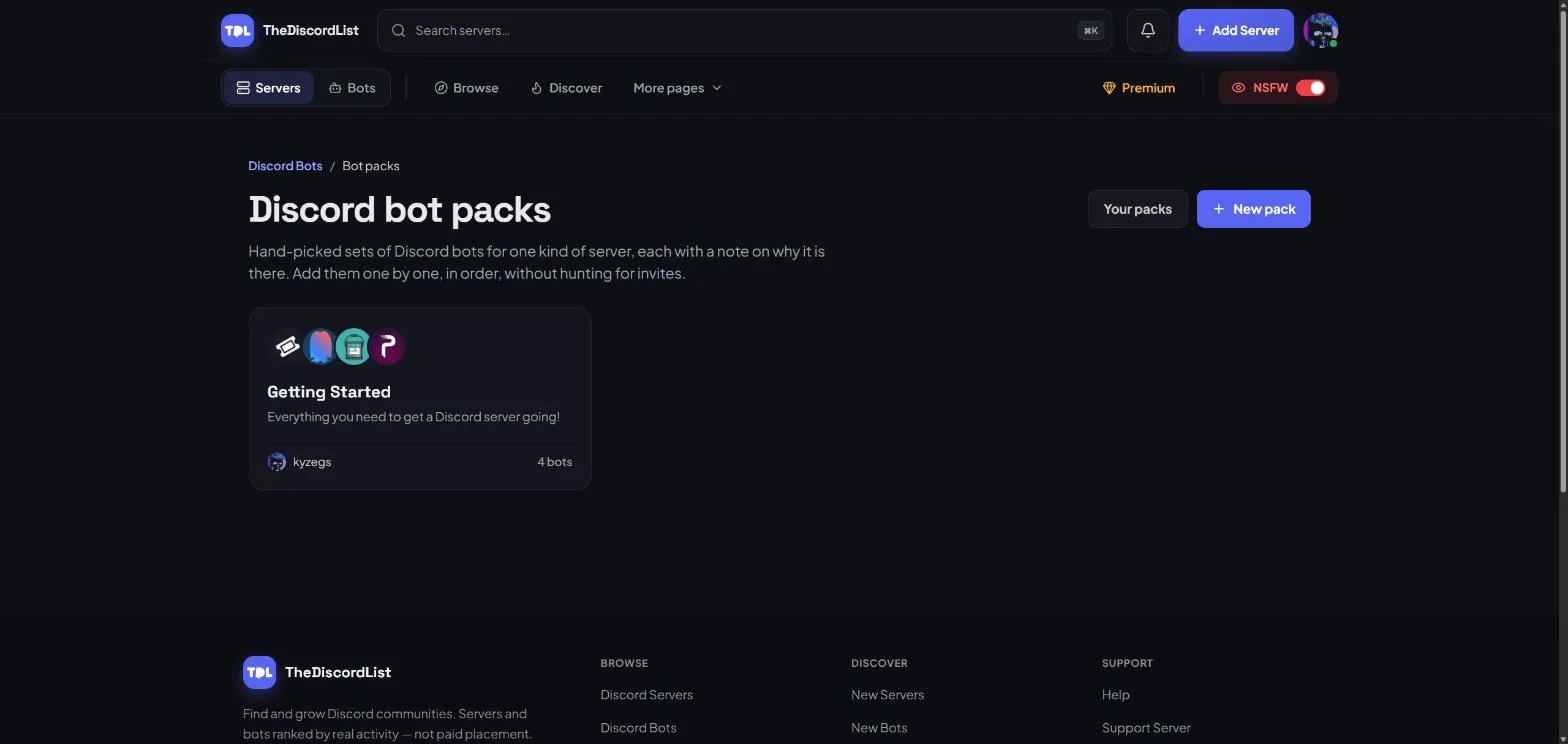Screen dimensions: 1568x744
Task: Open footer Discord Bots link
Action: 638,728
